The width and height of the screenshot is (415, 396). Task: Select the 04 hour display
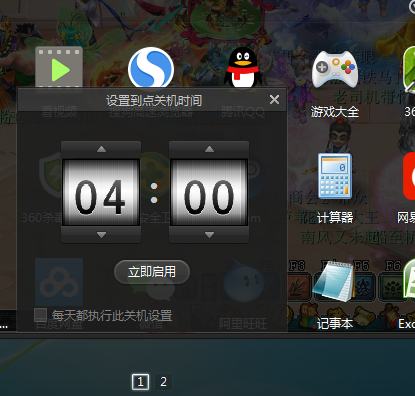(x=101, y=192)
